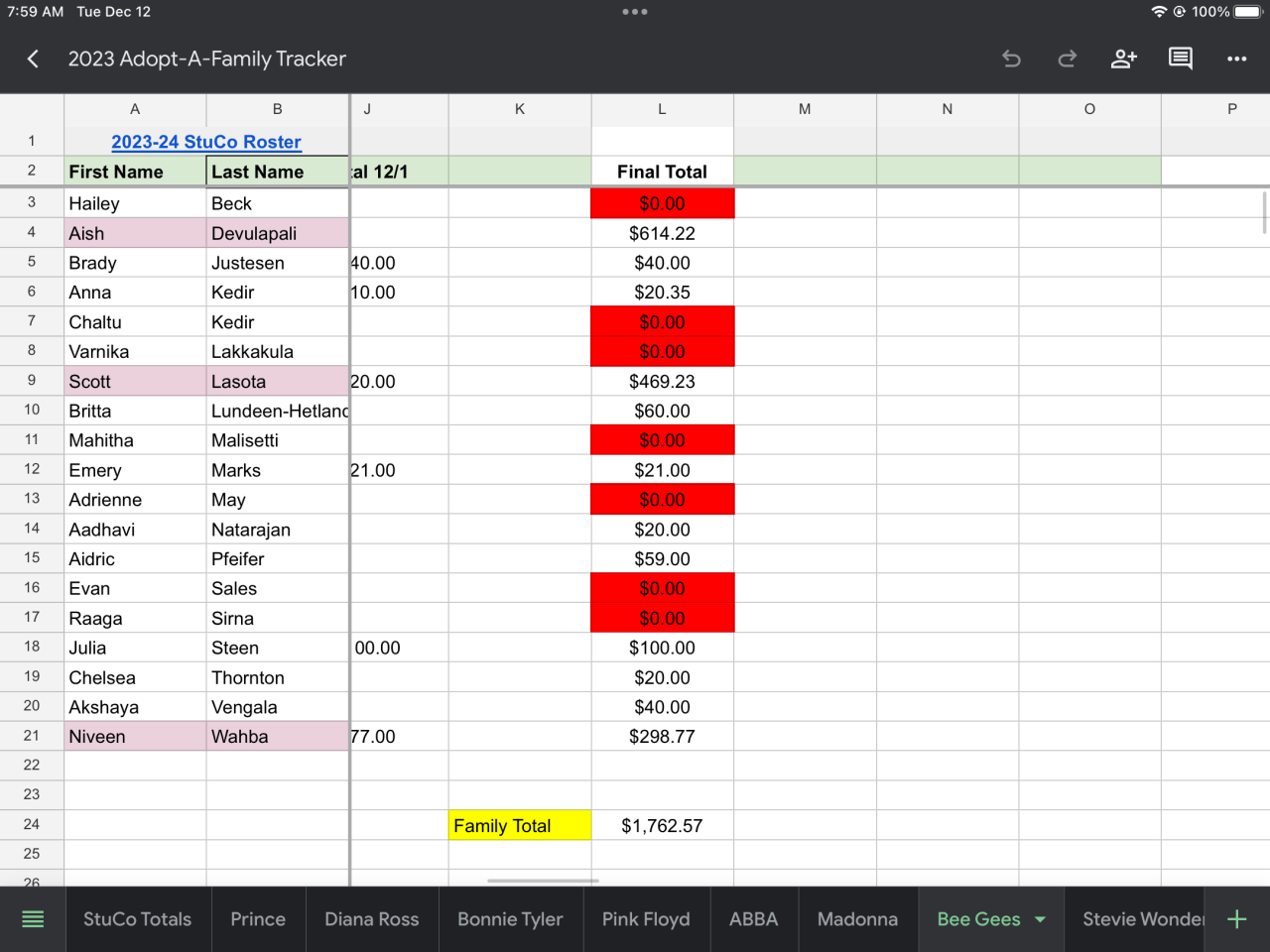Tap the multitasking three-dots at top
Screen dimensions: 1270x952
(x=635, y=12)
